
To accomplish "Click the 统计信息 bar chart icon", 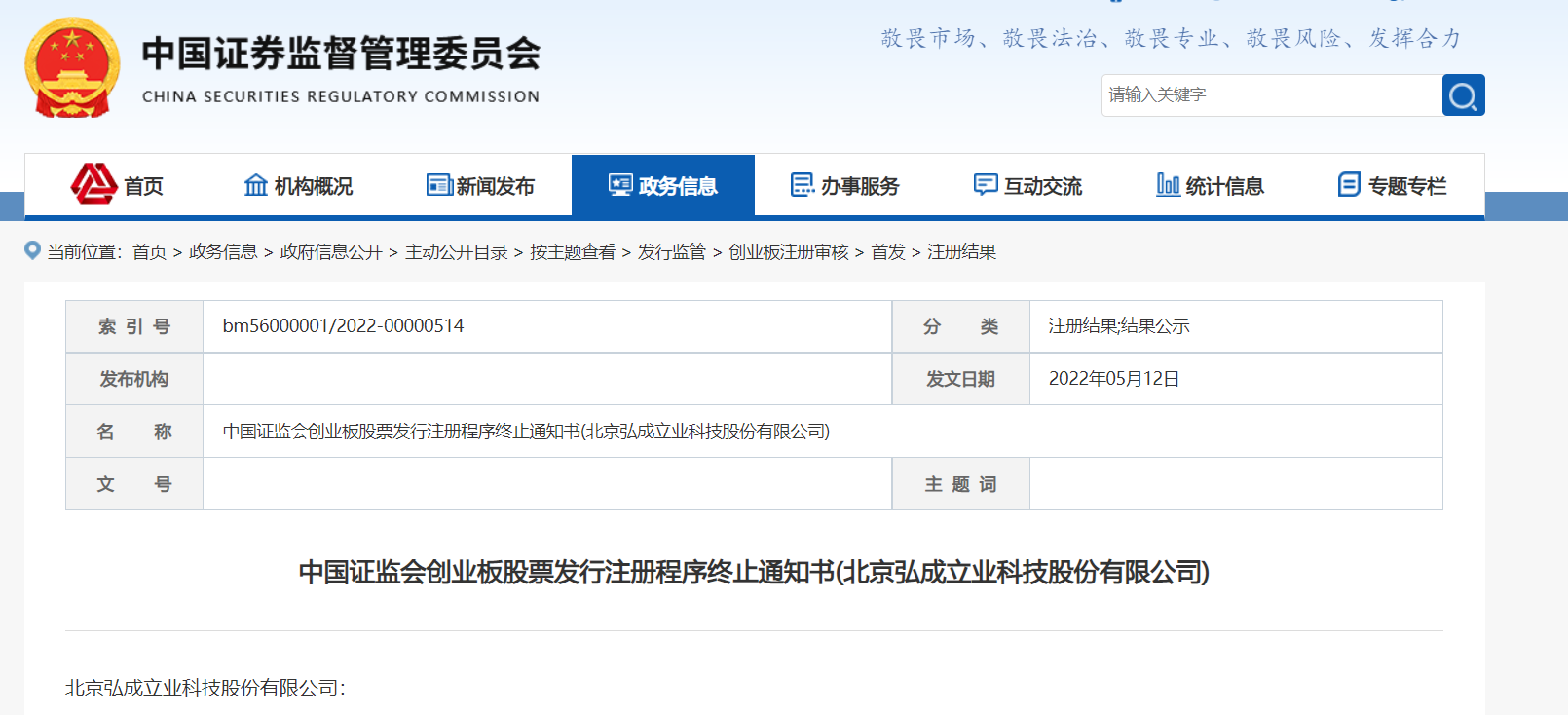I will coord(1168,185).
